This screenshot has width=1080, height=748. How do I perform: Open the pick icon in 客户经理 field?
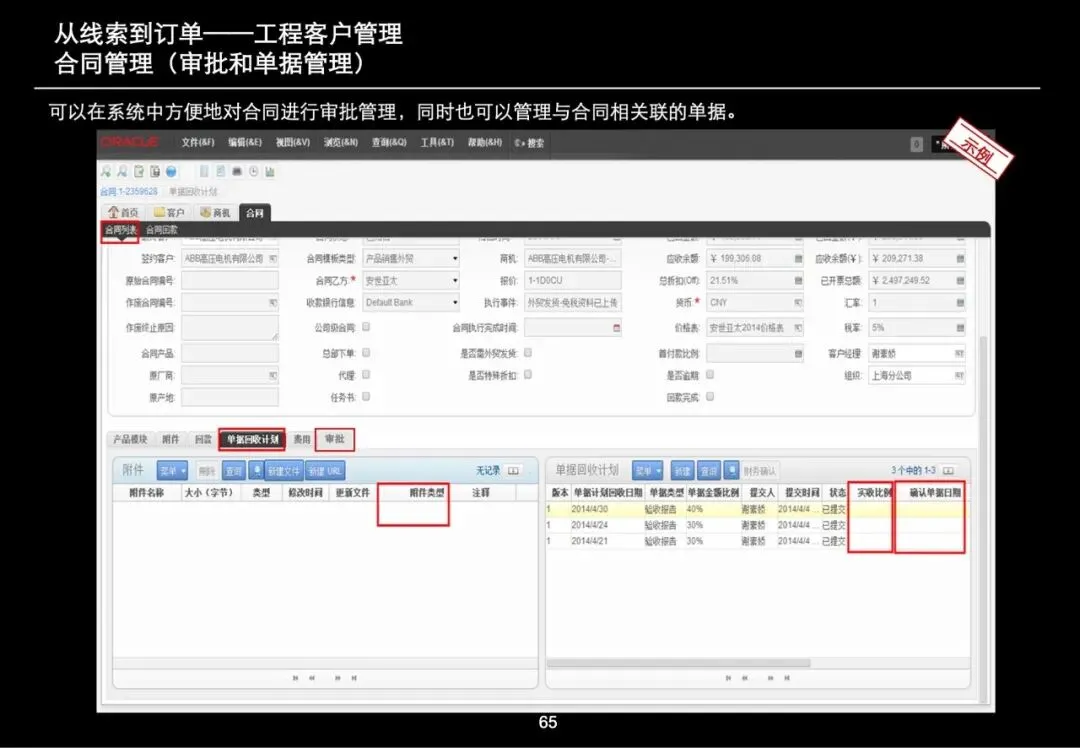[x=959, y=353]
